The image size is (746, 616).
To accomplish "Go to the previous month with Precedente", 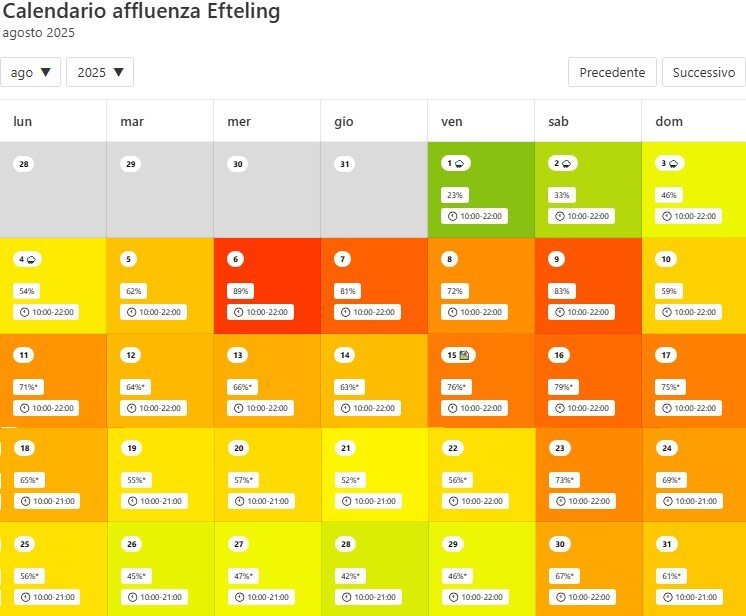I will 612,72.
